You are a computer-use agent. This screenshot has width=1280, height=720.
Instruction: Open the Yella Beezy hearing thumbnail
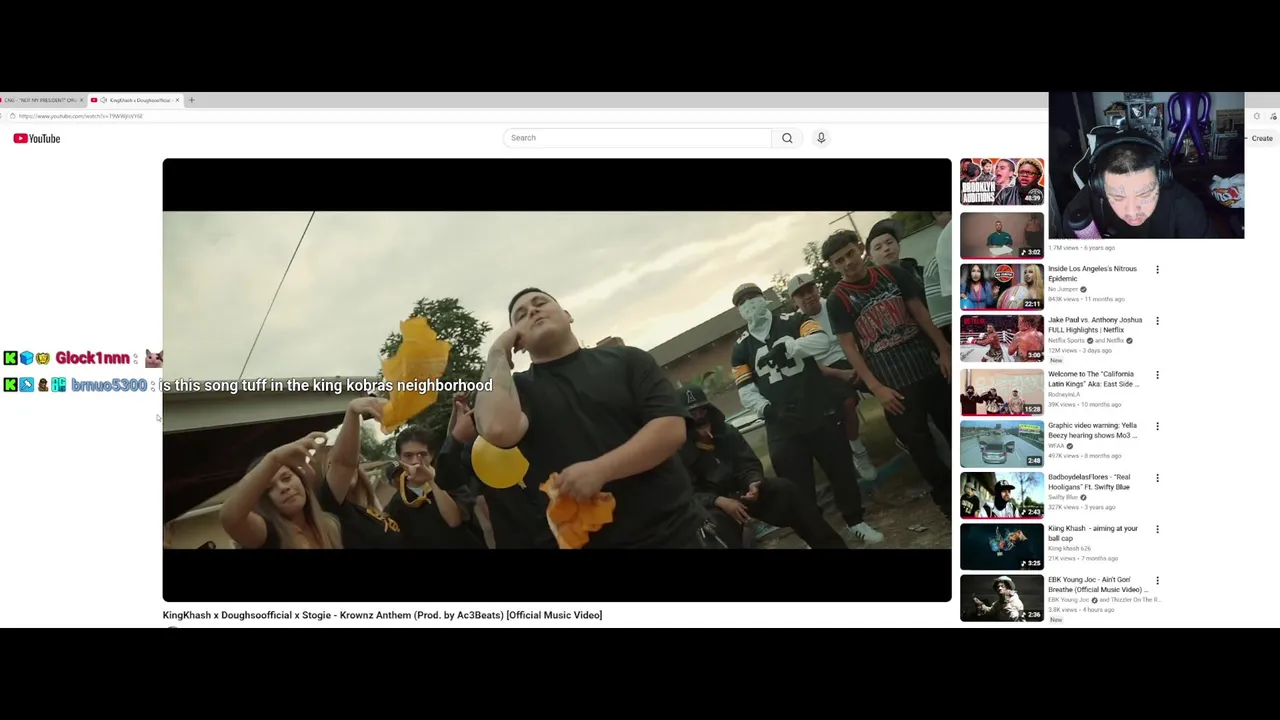pyautogui.click(x=1002, y=443)
